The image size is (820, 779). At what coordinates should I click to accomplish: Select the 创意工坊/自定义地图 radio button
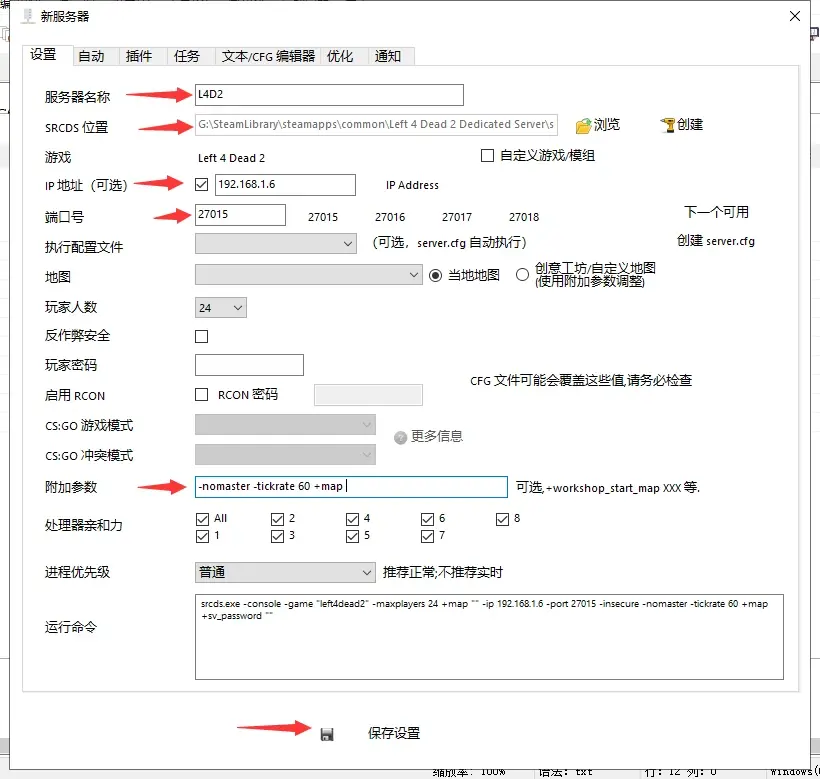[x=522, y=275]
